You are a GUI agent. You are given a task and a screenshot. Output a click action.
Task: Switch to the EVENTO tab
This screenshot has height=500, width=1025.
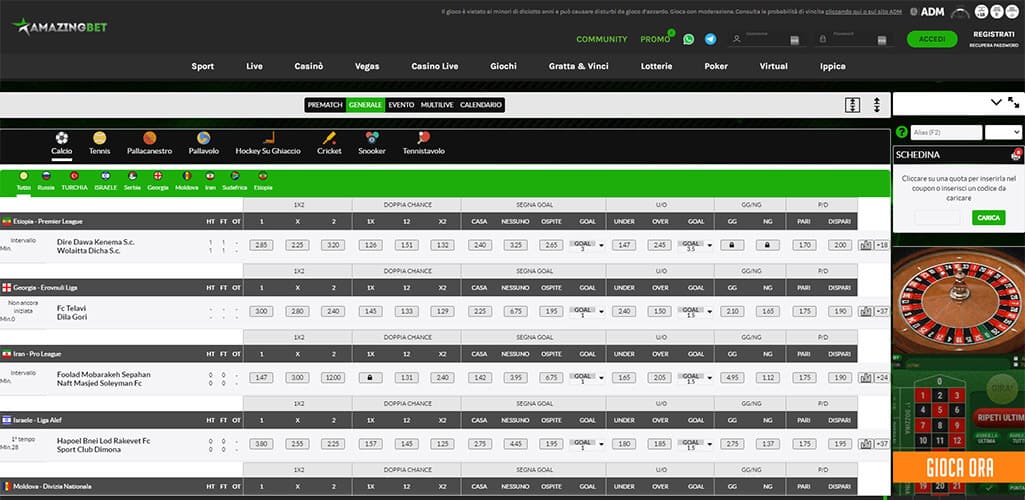[401, 105]
